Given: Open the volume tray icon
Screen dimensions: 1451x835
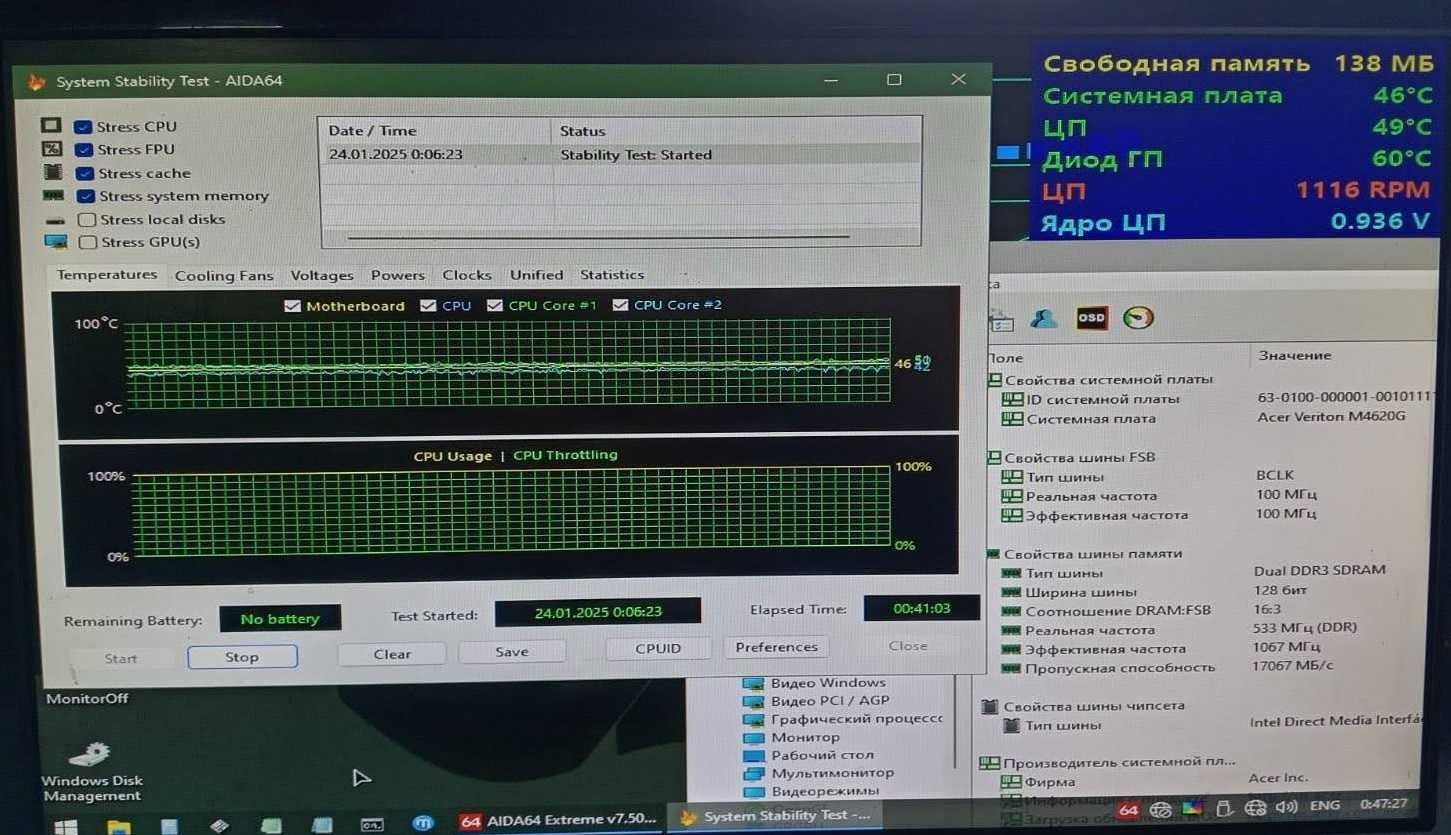Looking at the screenshot, I should pyautogui.click(x=1287, y=806).
